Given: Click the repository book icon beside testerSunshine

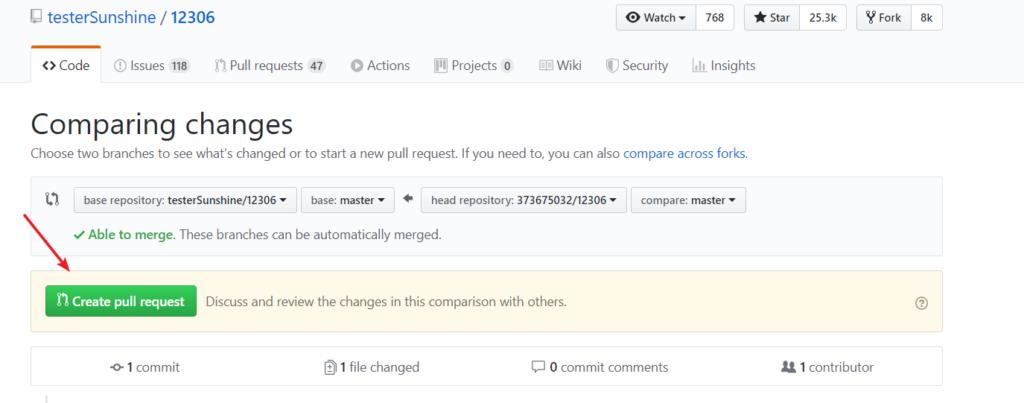Looking at the screenshot, I should (37, 17).
